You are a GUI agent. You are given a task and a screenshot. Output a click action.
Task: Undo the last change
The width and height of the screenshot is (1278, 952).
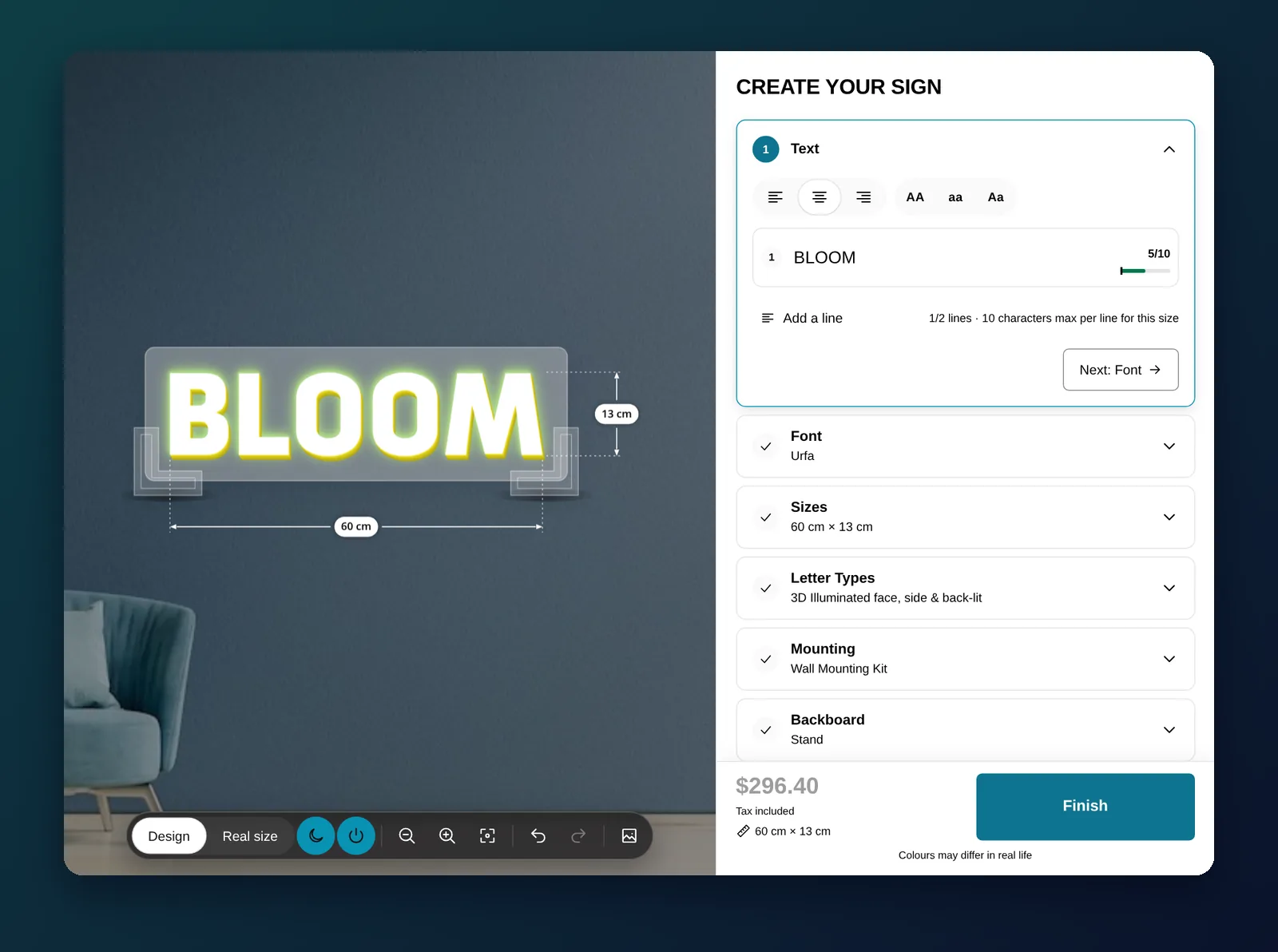point(538,836)
